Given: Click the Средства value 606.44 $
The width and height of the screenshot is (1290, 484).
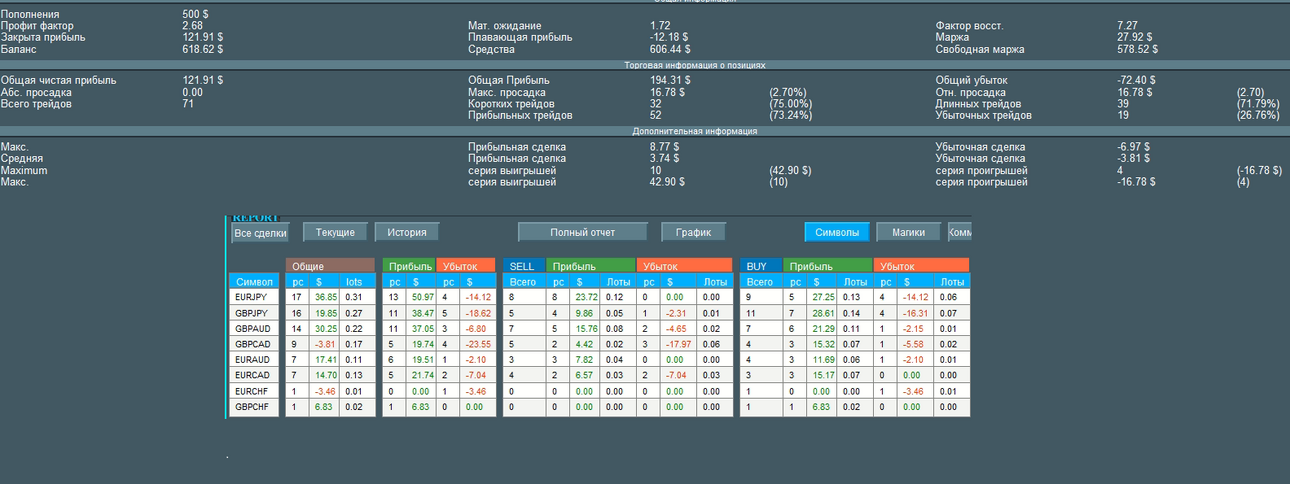Looking at the screenshot, I should (670, 49).
